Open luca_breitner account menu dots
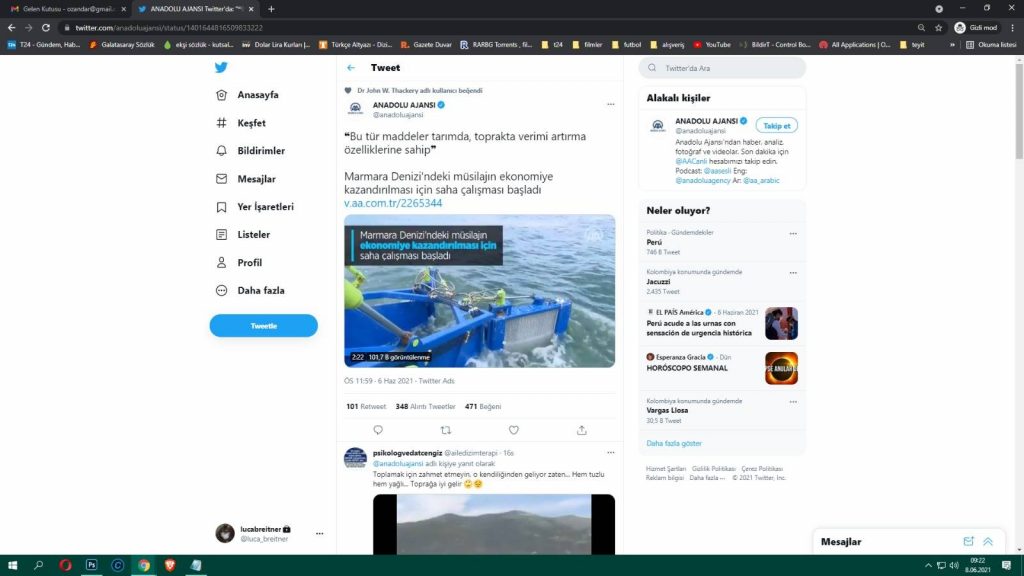This screenshot has width=1024, height=576. click(x=319, y=534)
